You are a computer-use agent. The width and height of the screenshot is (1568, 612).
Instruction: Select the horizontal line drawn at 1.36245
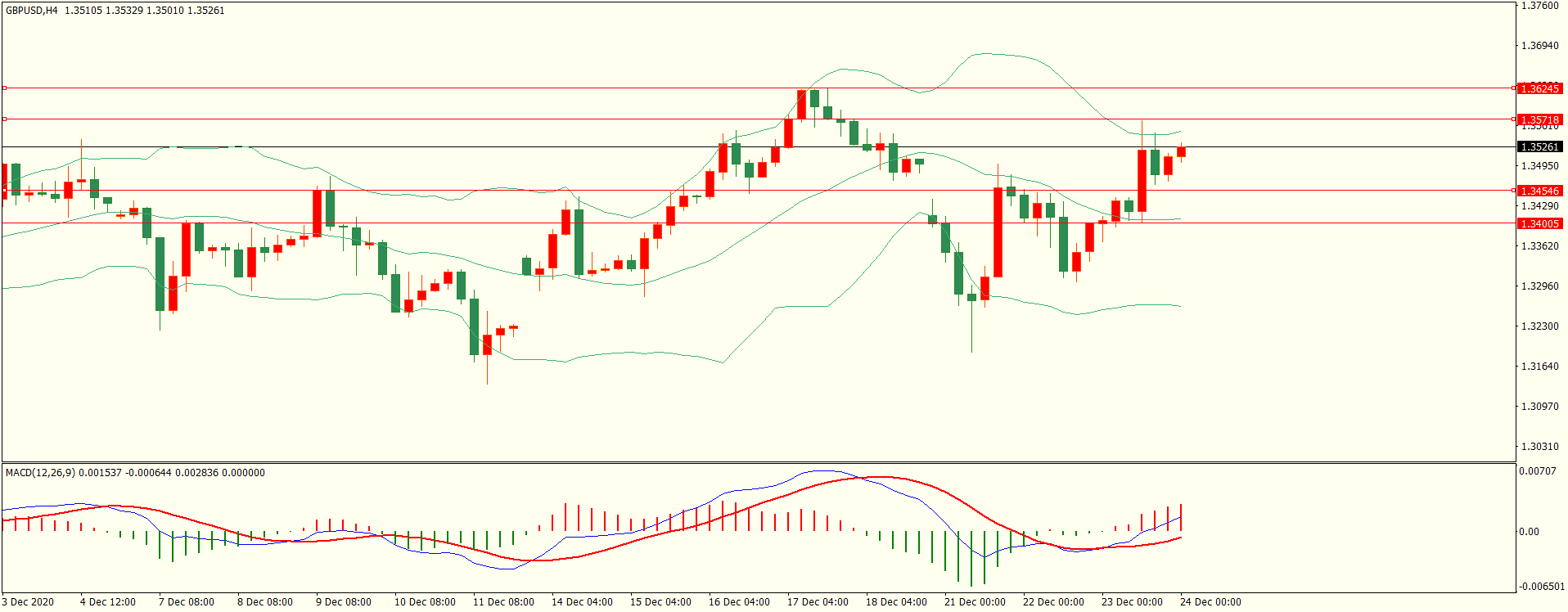(x=758, y=88)
